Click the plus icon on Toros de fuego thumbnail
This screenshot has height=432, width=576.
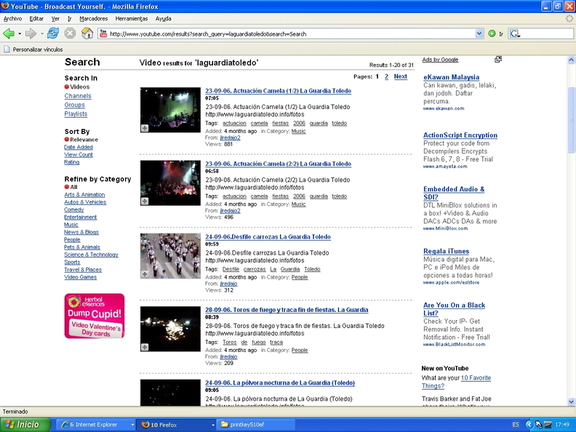pyautogui.click(x=144, y=347)
